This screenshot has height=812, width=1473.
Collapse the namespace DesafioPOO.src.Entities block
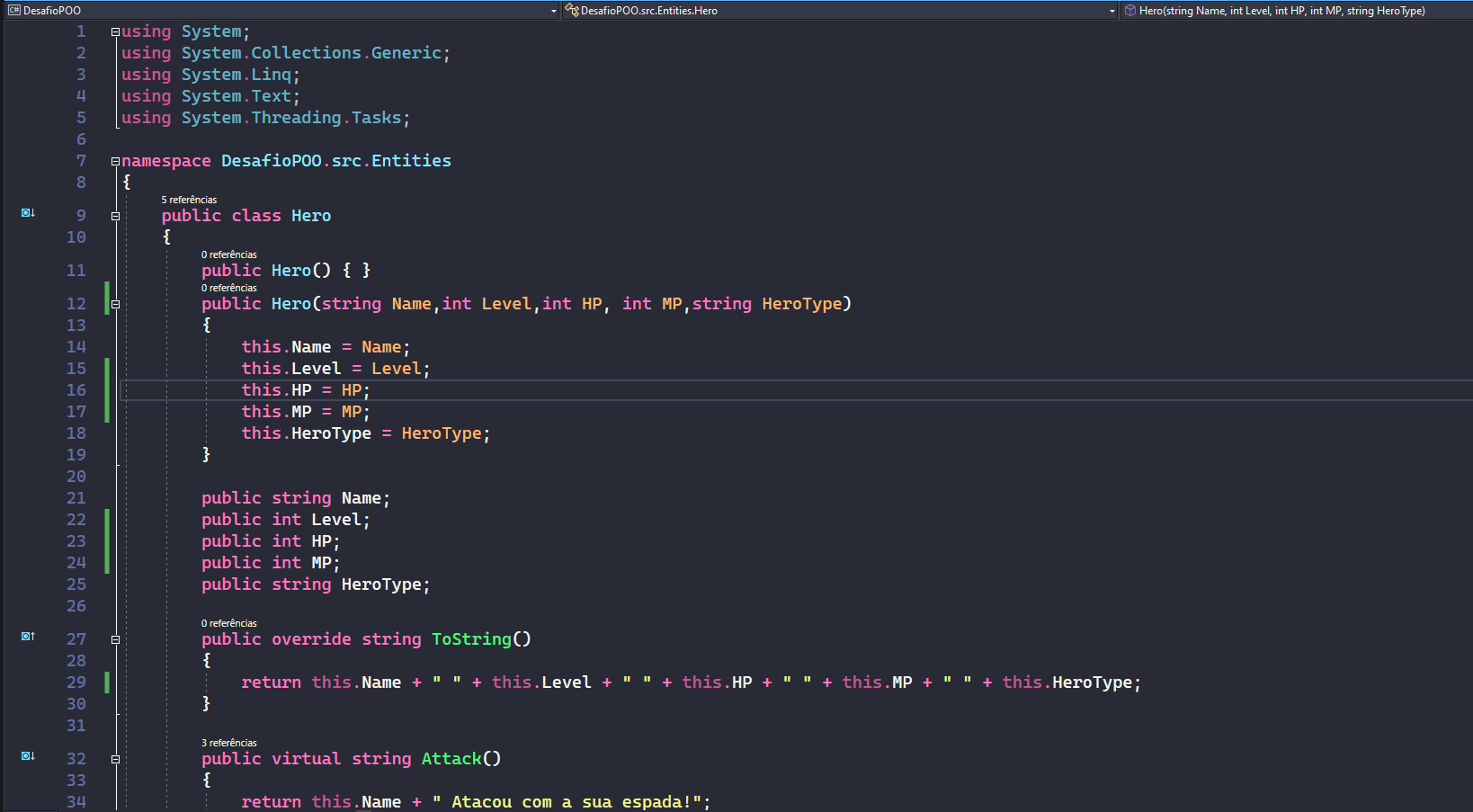pos(114,160)
